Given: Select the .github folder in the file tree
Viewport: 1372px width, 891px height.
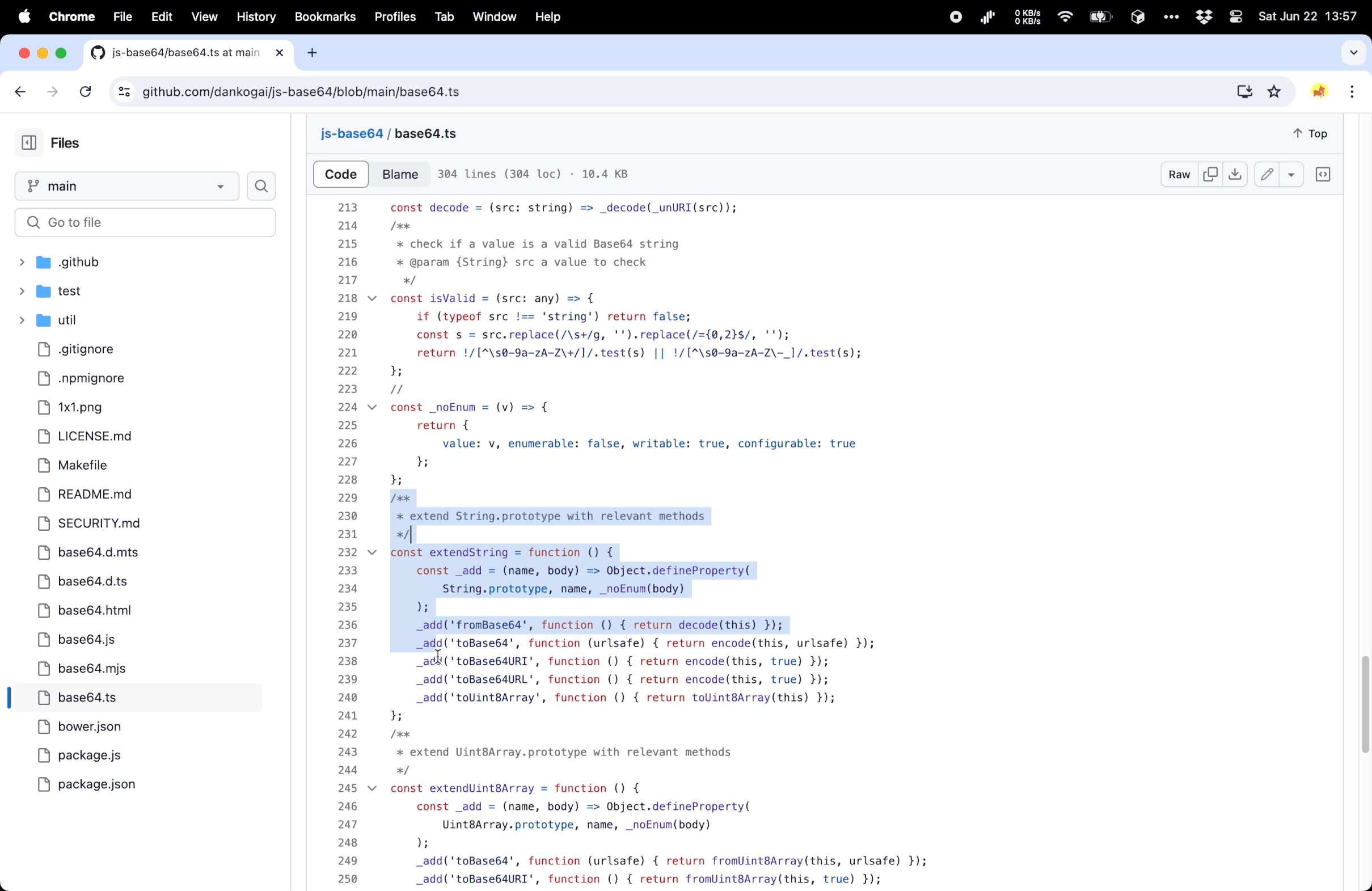Looking at the screenshot, I should pos(77,261).
